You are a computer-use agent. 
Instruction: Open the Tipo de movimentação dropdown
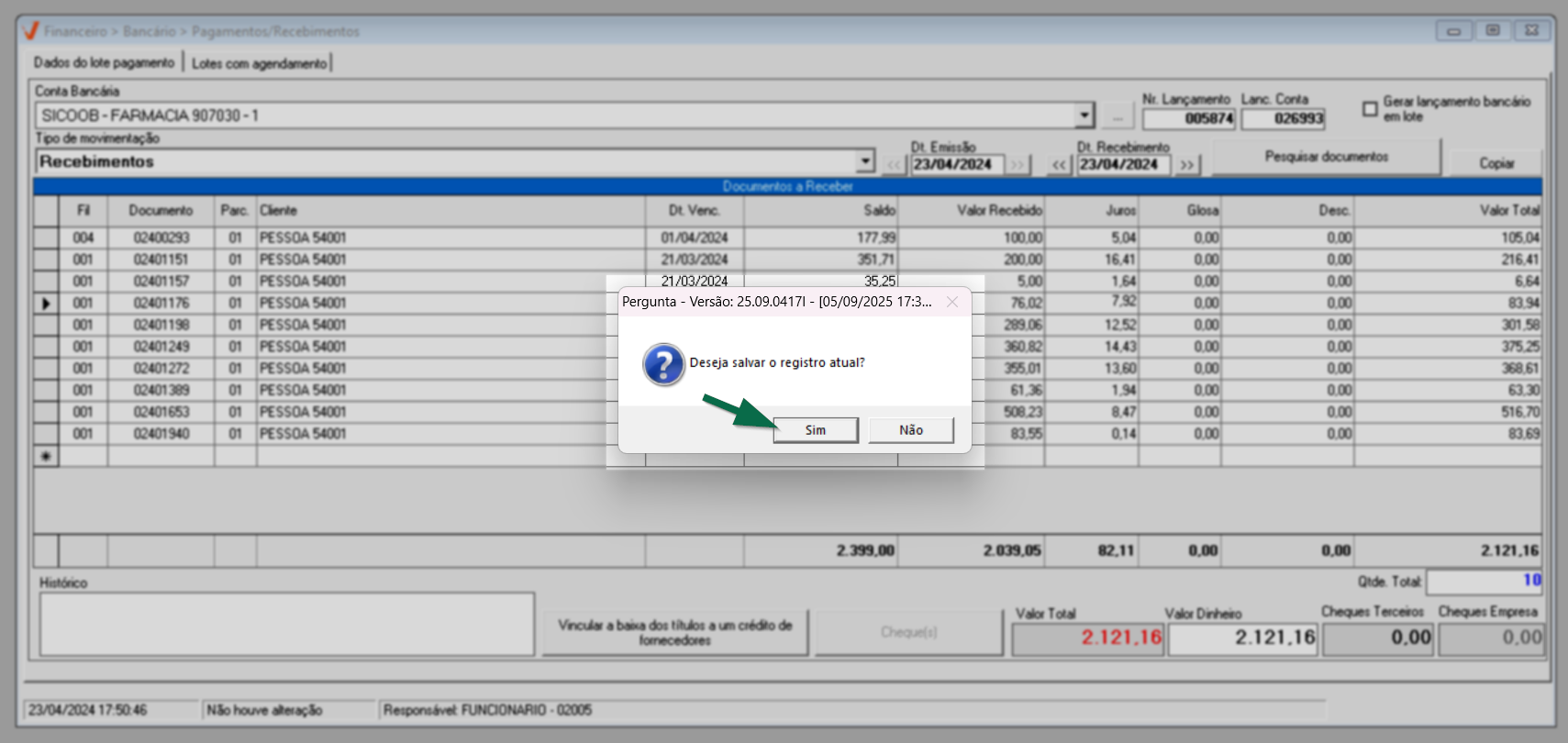[x=864, y=161]
